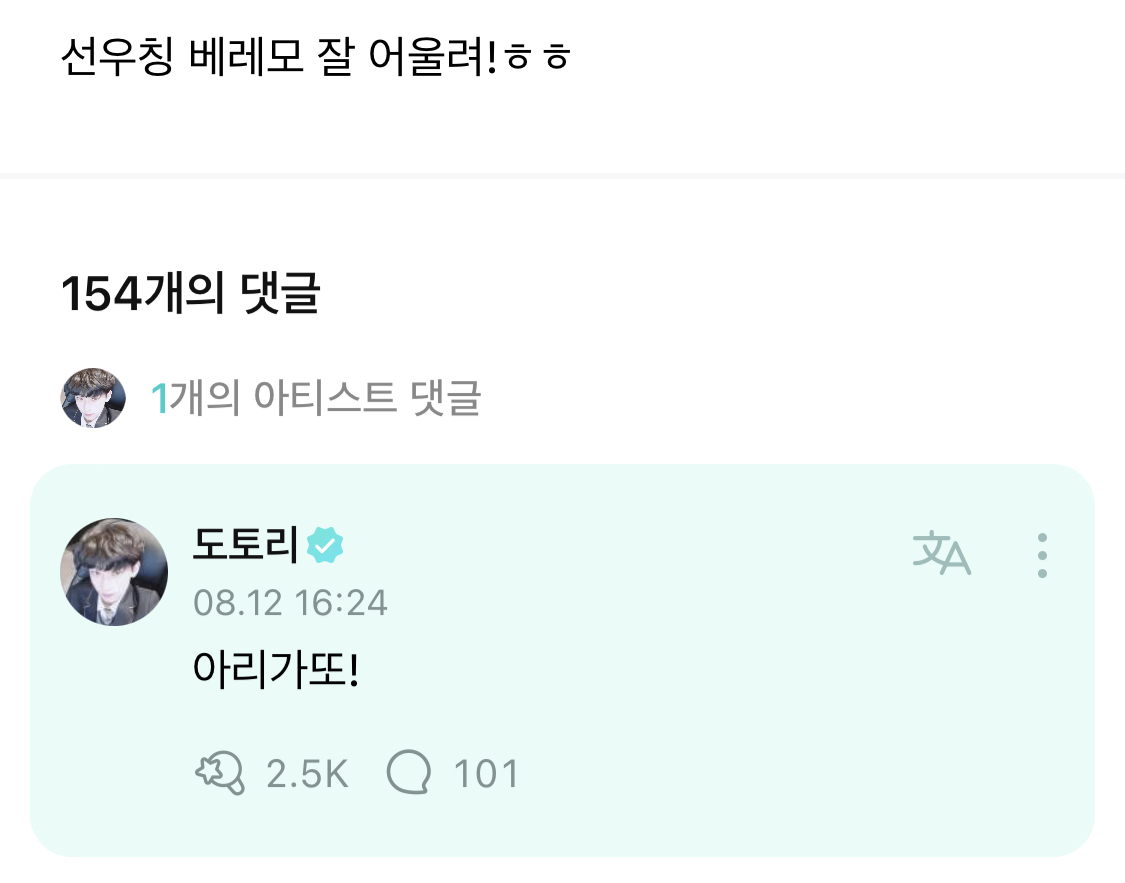Click the ㅎㅎ characters ending the post
This screenshot has width=1125, height=883.
(538, 59)
